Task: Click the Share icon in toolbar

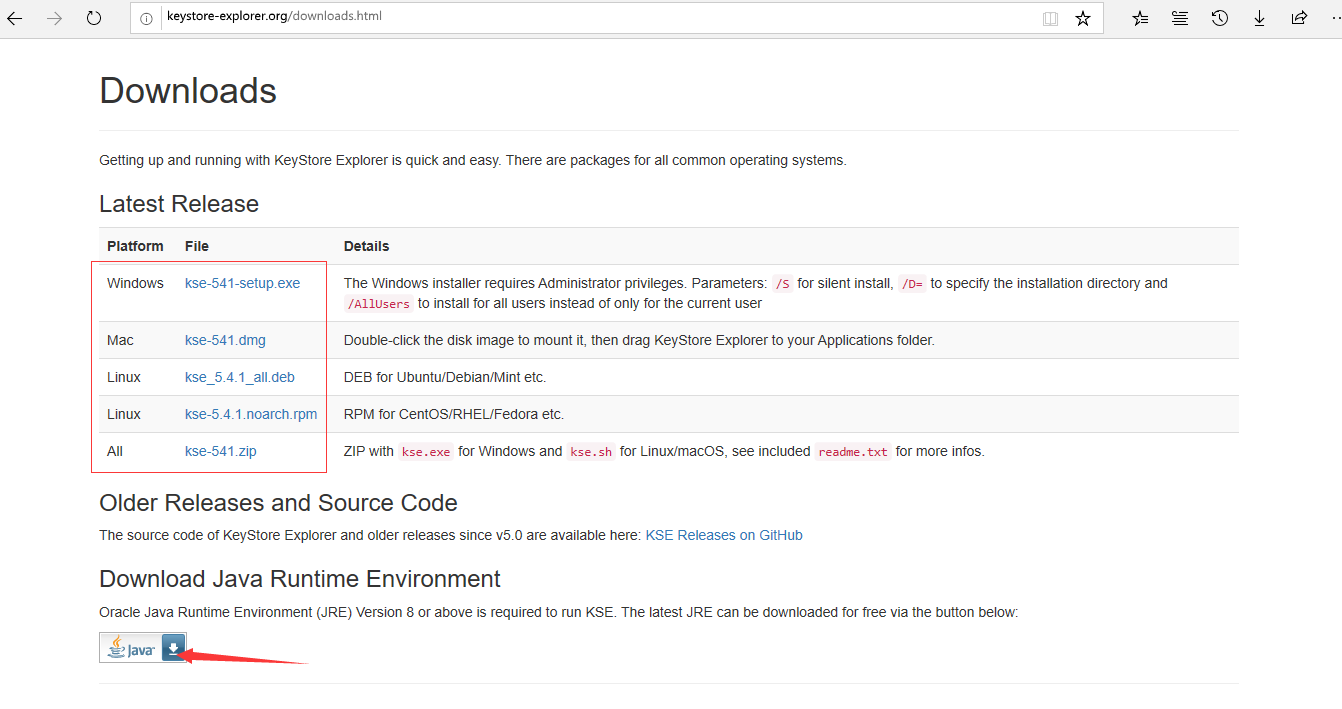Action: [x=1299, y=18]
